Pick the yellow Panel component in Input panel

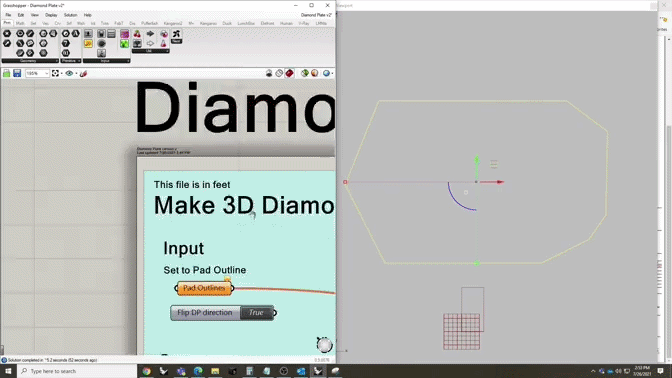(x=88, y=43)
